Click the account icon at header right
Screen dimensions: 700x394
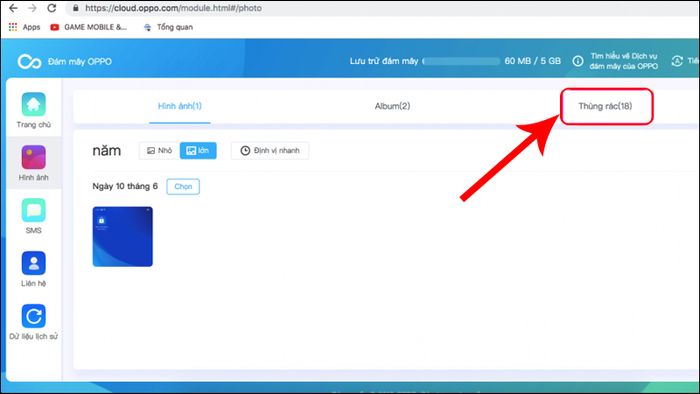tap(677, 61)
